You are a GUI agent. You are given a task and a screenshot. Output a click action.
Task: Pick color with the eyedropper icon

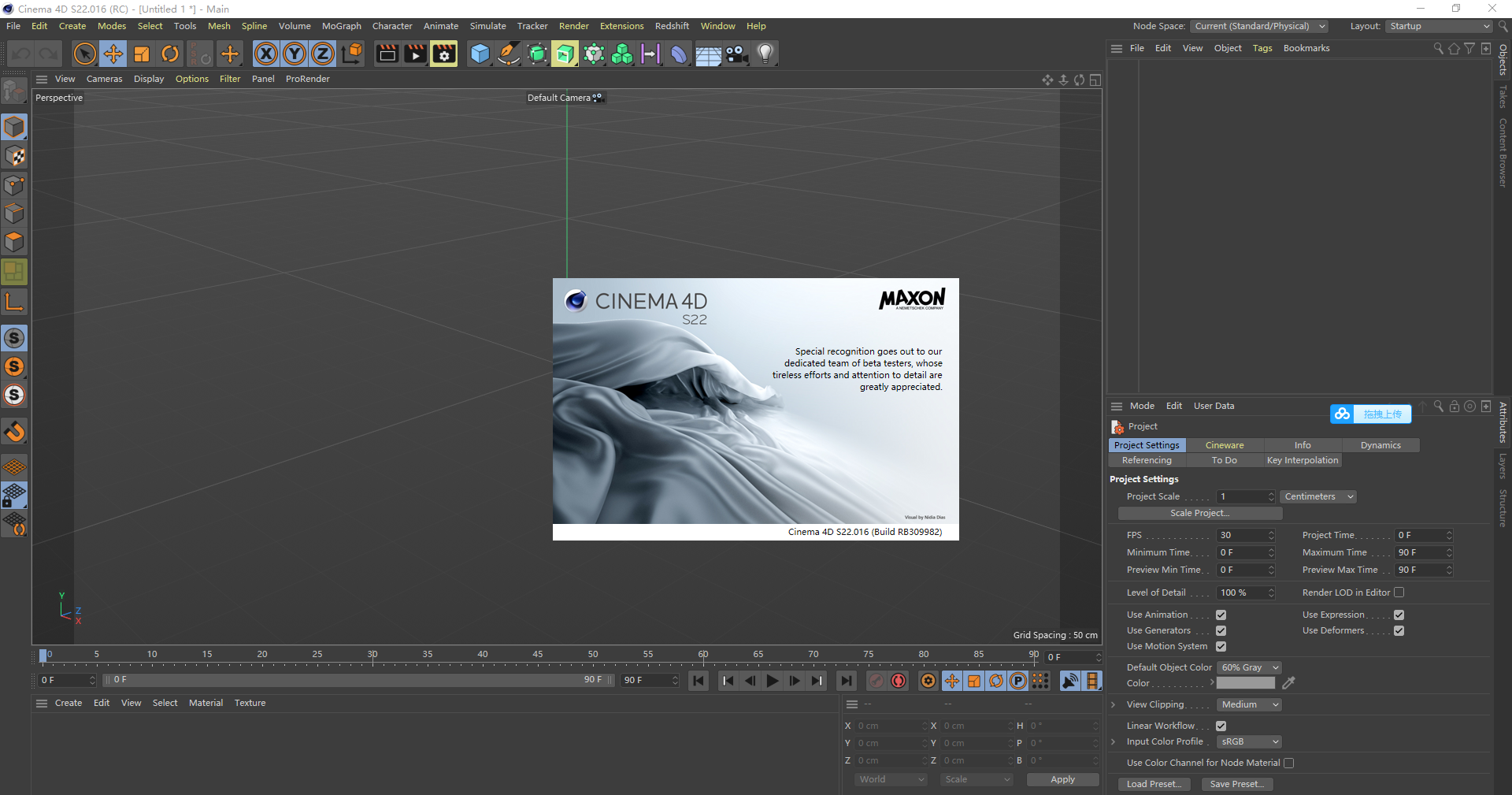pos(1288,683)
